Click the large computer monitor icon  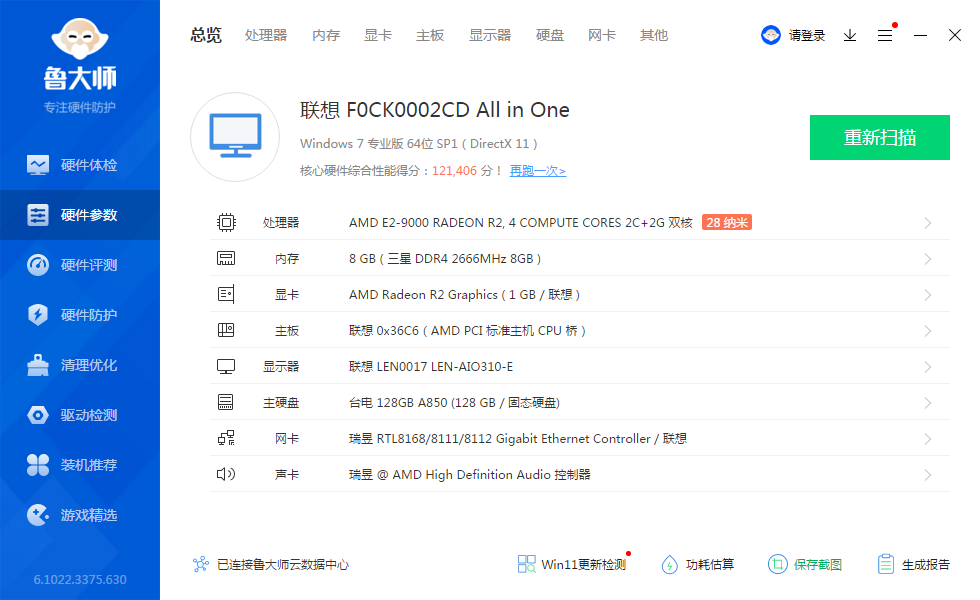(235, 137)
